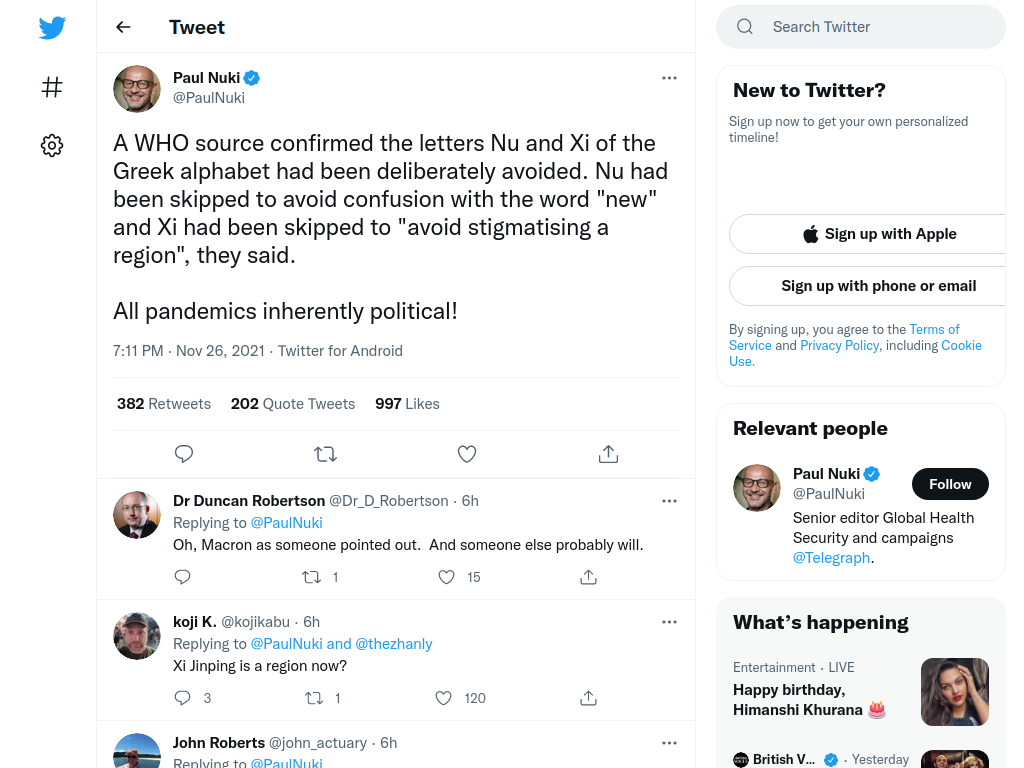Click the Twitter bird home logo
This screenshot has height=768, width=1024.
(x=52, y=27)
